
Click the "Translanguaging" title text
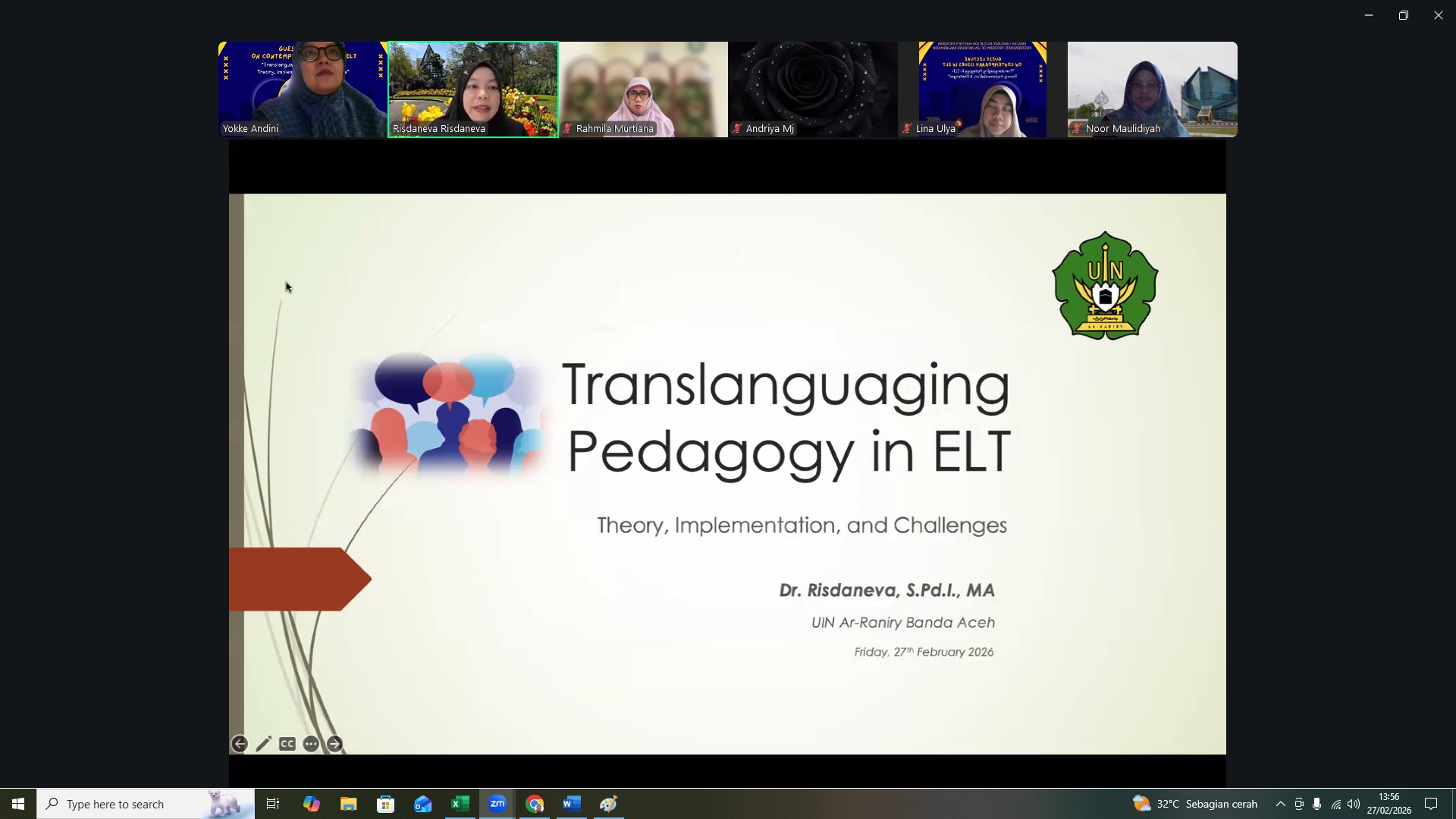[786, 388]
